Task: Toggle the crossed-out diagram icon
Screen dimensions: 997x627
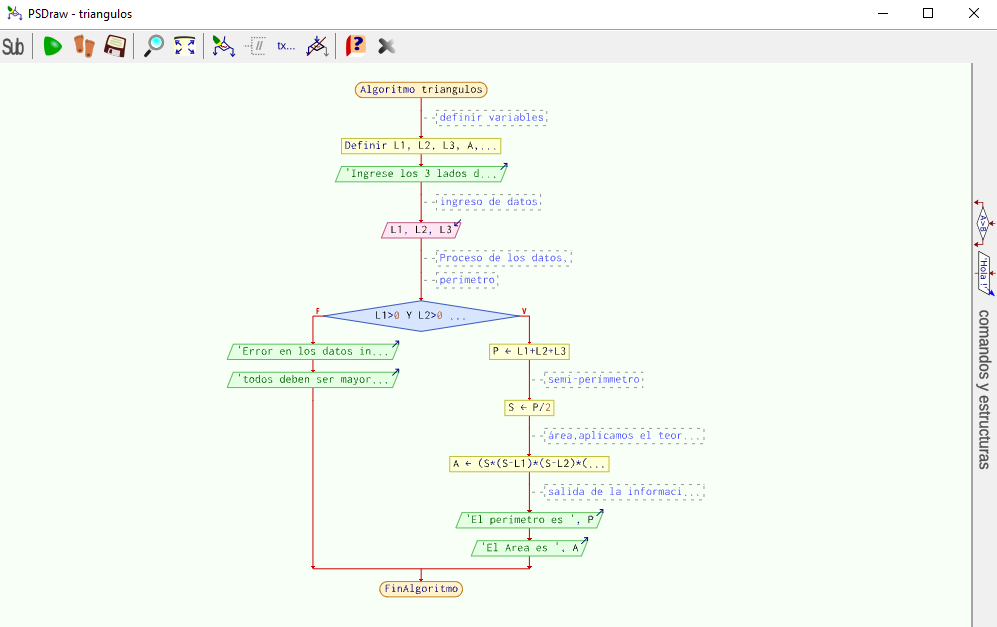Action: [317, 46]
